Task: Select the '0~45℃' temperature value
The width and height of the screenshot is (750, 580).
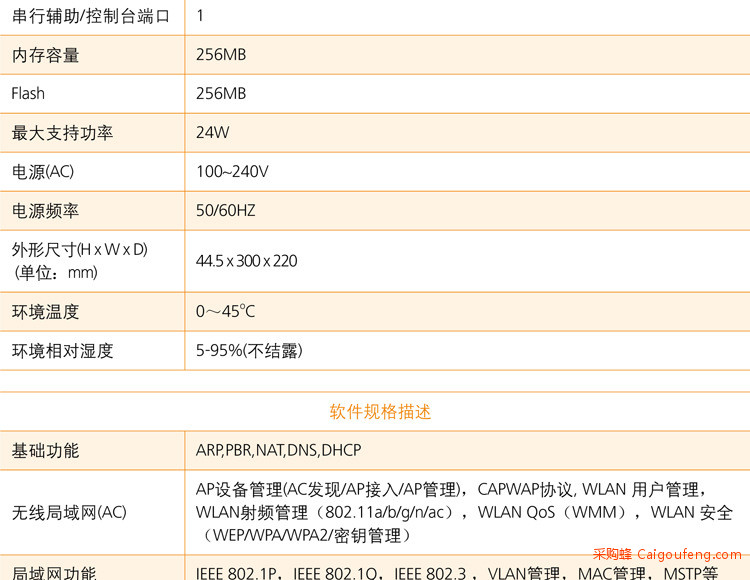Action: 225,312
